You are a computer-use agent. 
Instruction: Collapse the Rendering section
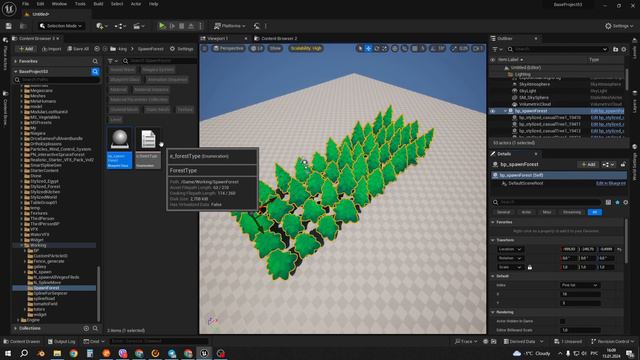tap(493, 312)
